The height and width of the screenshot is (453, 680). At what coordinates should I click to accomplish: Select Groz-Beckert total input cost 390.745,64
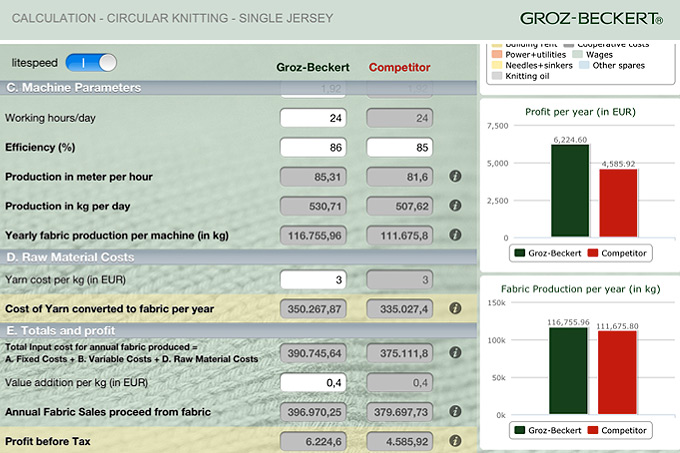click(x=313, y=353)
